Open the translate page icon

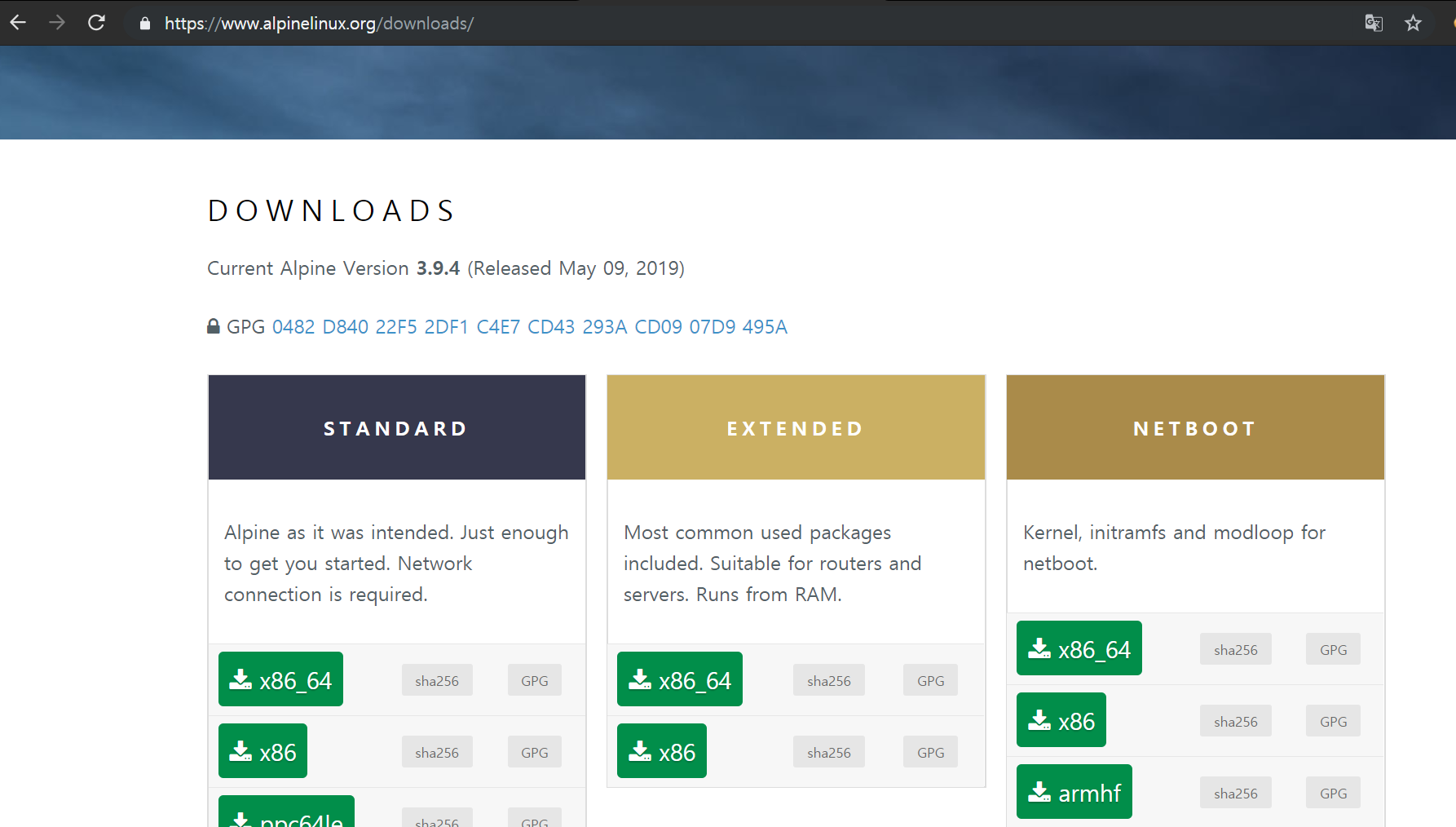[1374, 23]
